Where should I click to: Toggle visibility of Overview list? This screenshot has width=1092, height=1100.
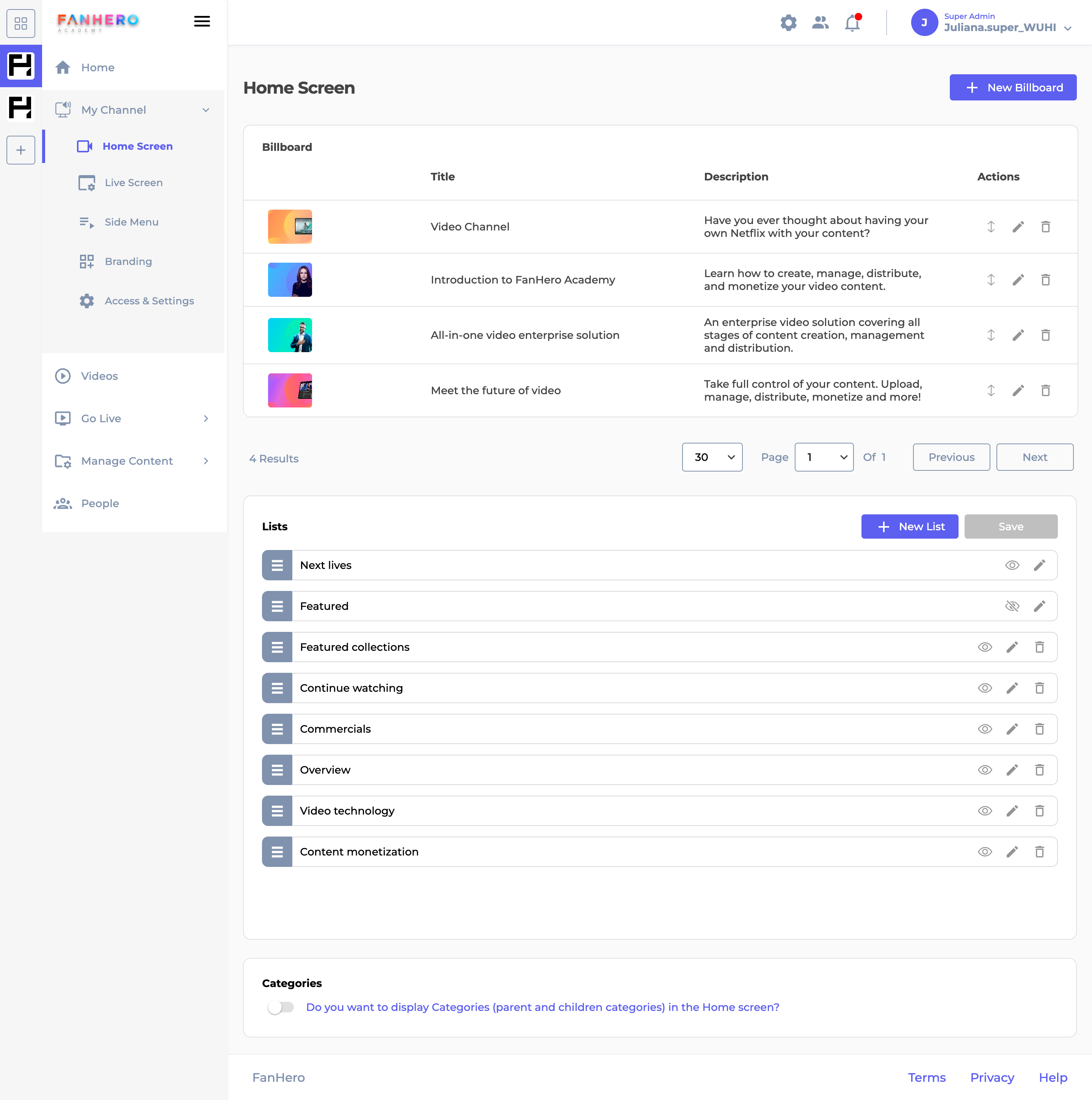[x=985, y=770]
